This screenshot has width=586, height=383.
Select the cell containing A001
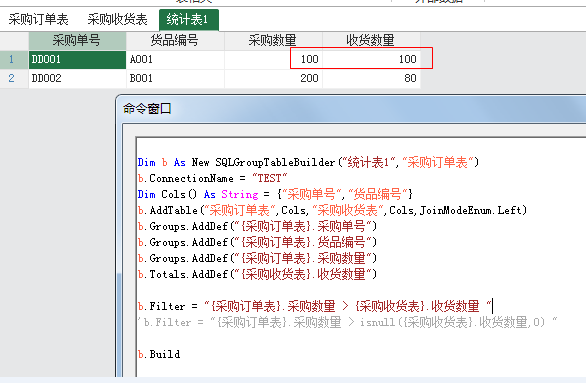tap(175, 59)
